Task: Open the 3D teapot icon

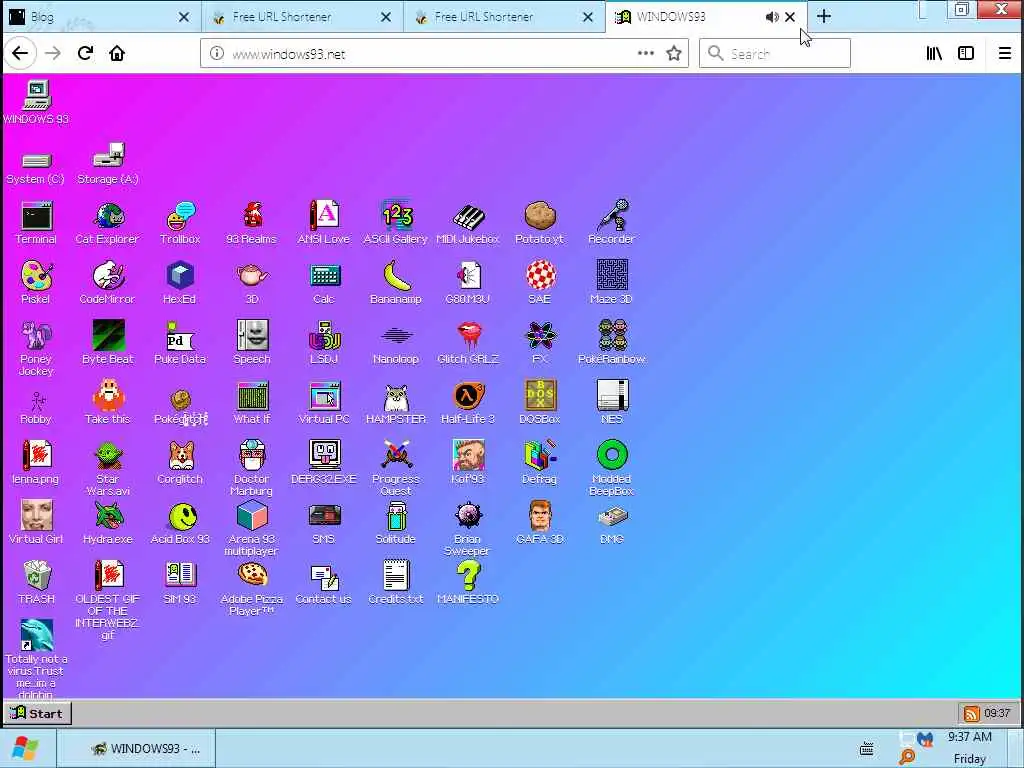Action: point(252,283)
